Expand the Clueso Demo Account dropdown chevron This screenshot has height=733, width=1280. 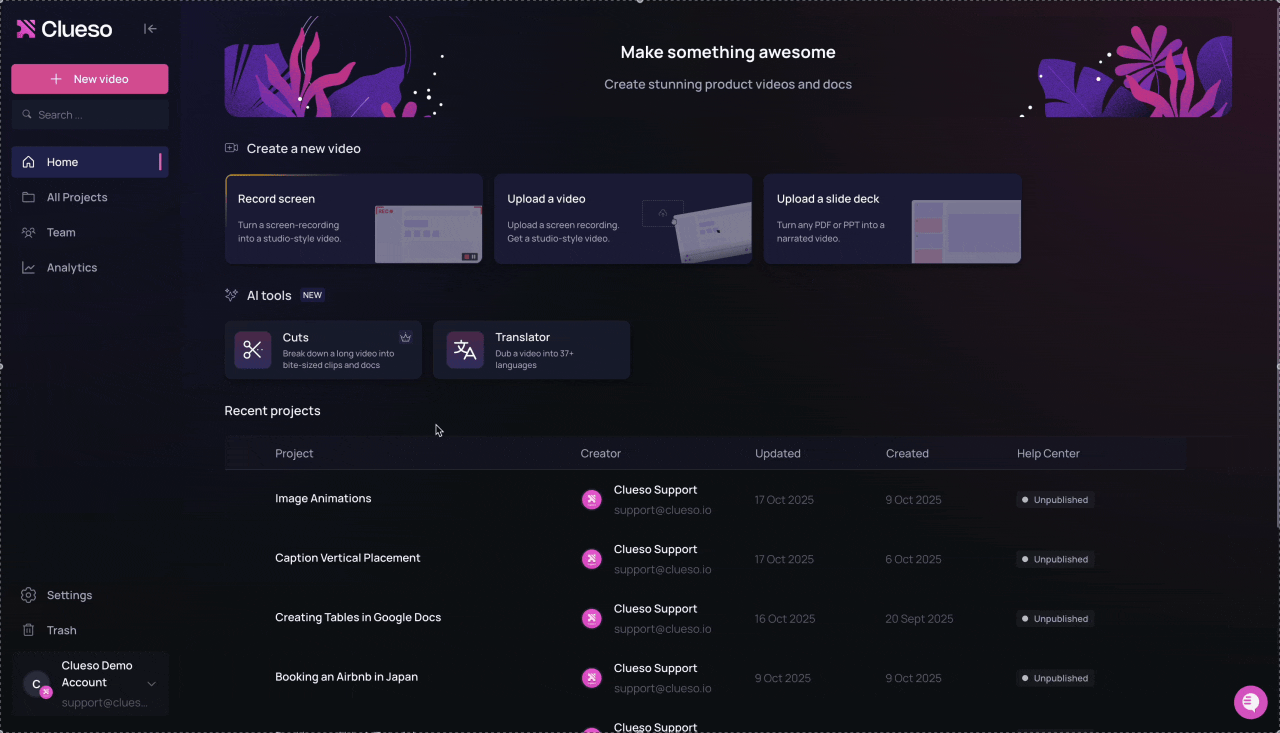click(152, 684)
